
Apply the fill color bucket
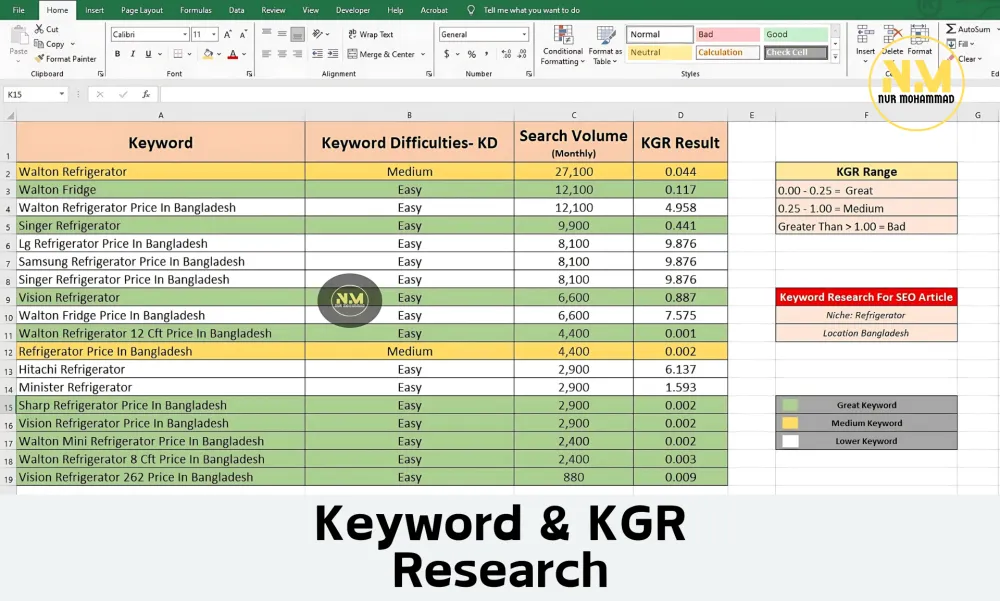(x=207, y=54)
